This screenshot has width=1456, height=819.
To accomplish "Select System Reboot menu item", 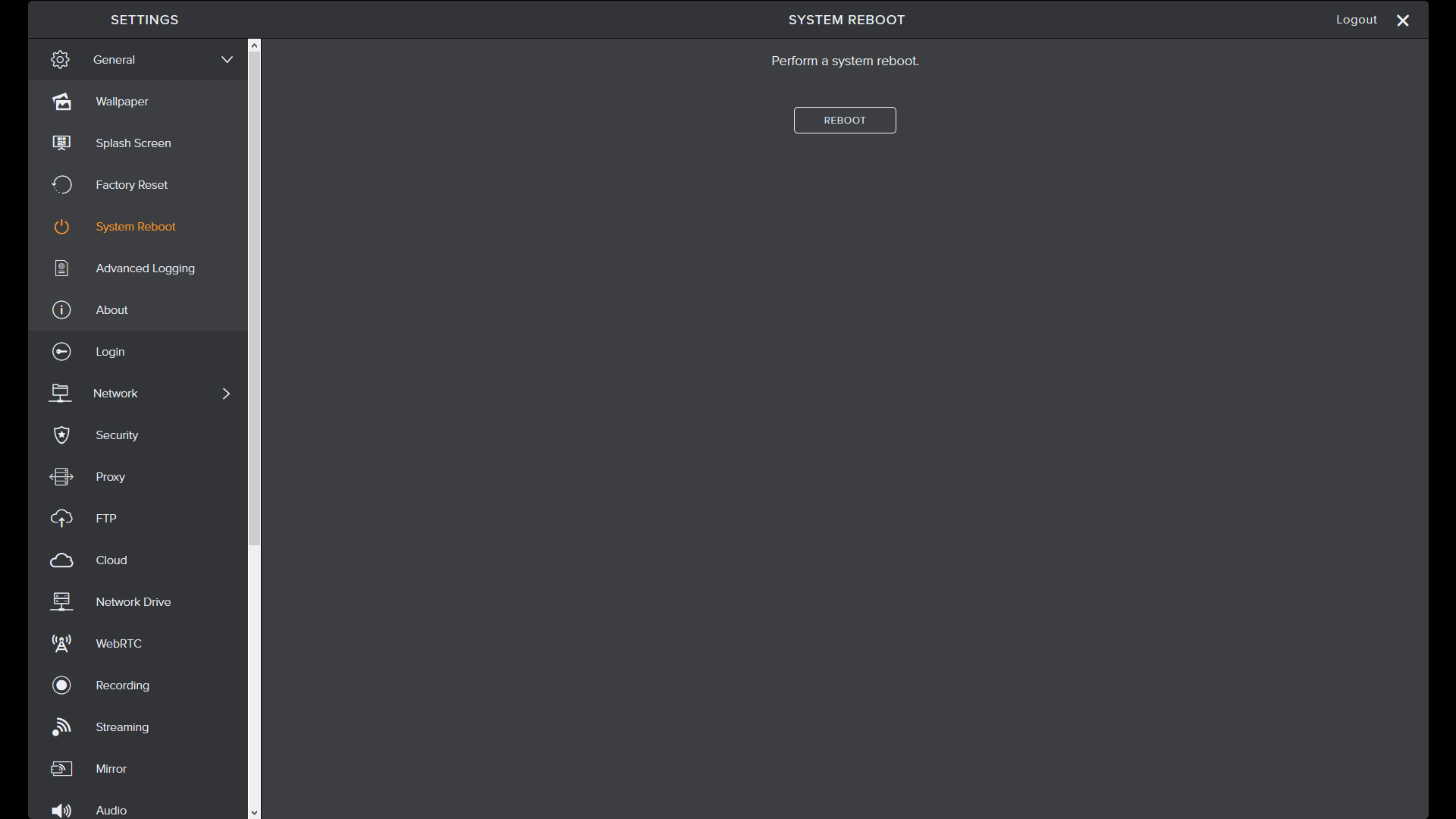I will pyautogui.click(x=138, y=226).
